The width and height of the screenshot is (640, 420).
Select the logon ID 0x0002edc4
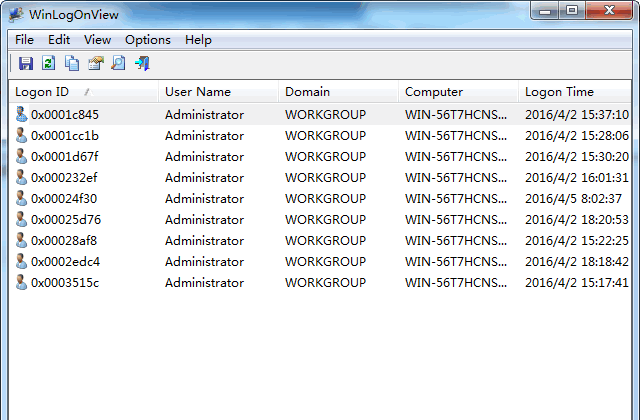[x=65, y=262]
